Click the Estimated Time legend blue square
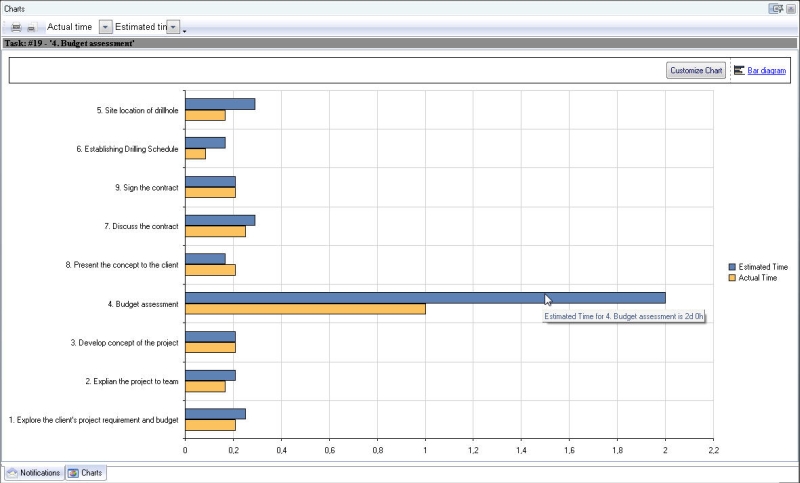 [x=732, y=267]
